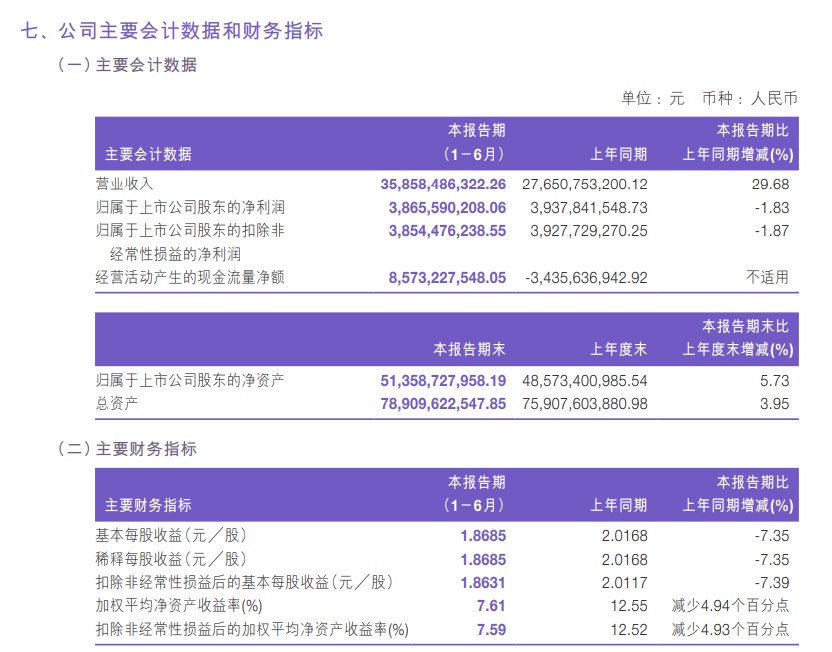Select value -3,435,636,942.92

(586, 277)
